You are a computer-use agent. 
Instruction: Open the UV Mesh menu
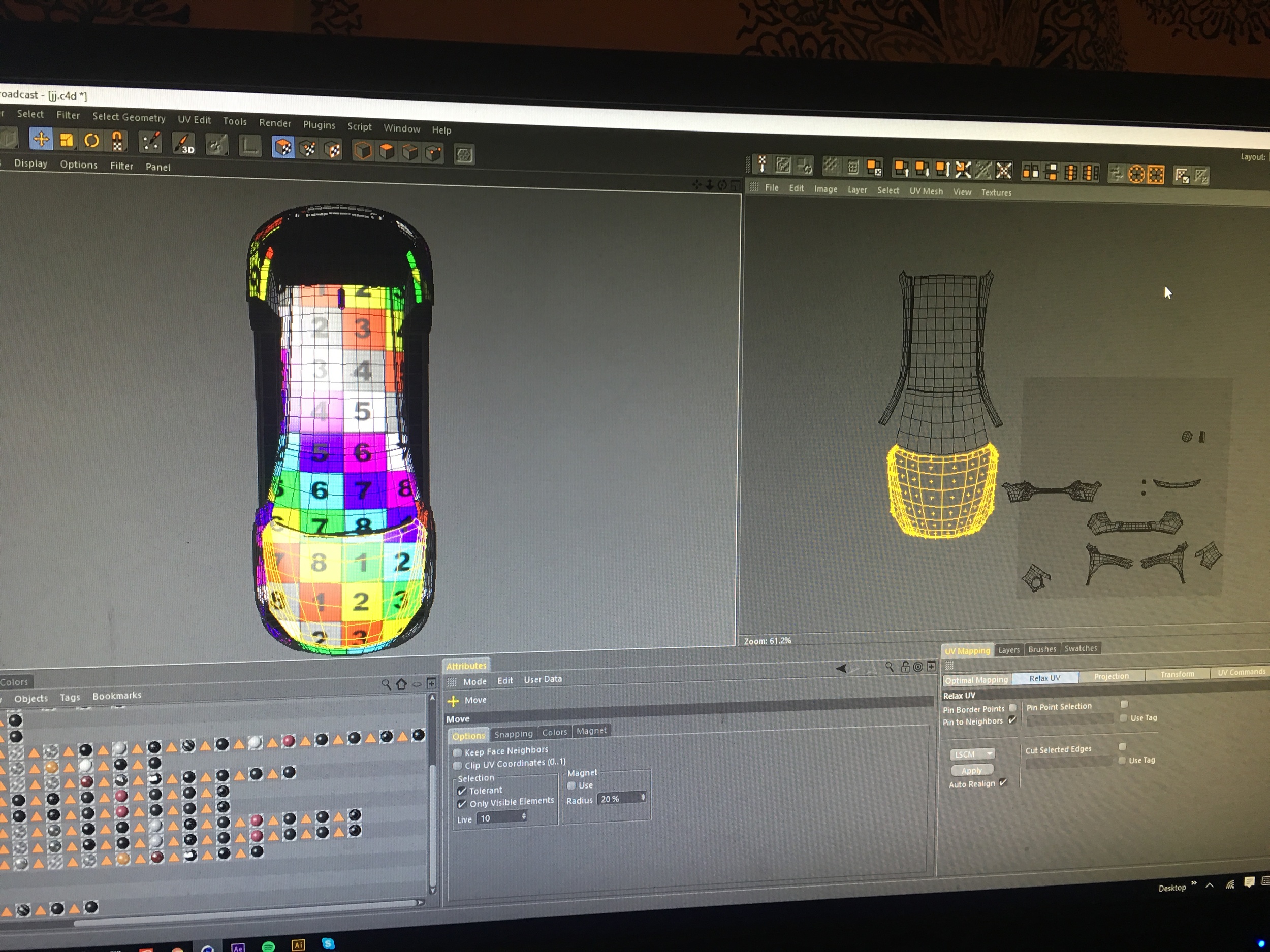pyautogui.click(x=926, y=191)
